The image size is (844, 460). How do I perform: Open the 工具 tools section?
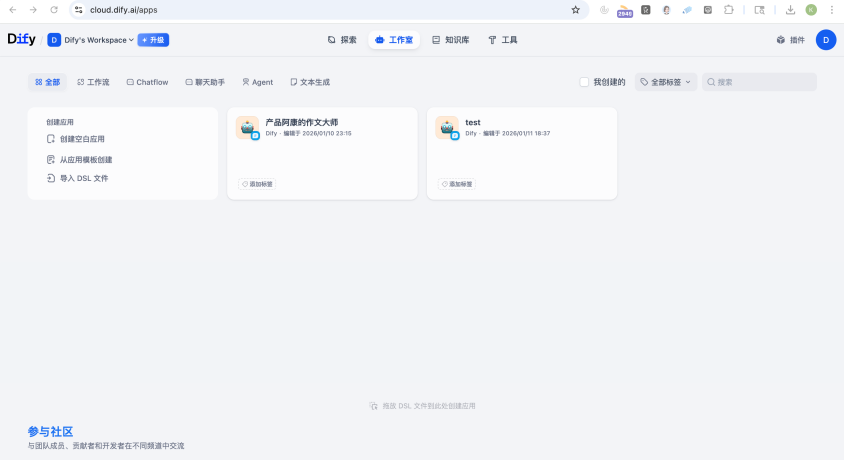(503, 40)
